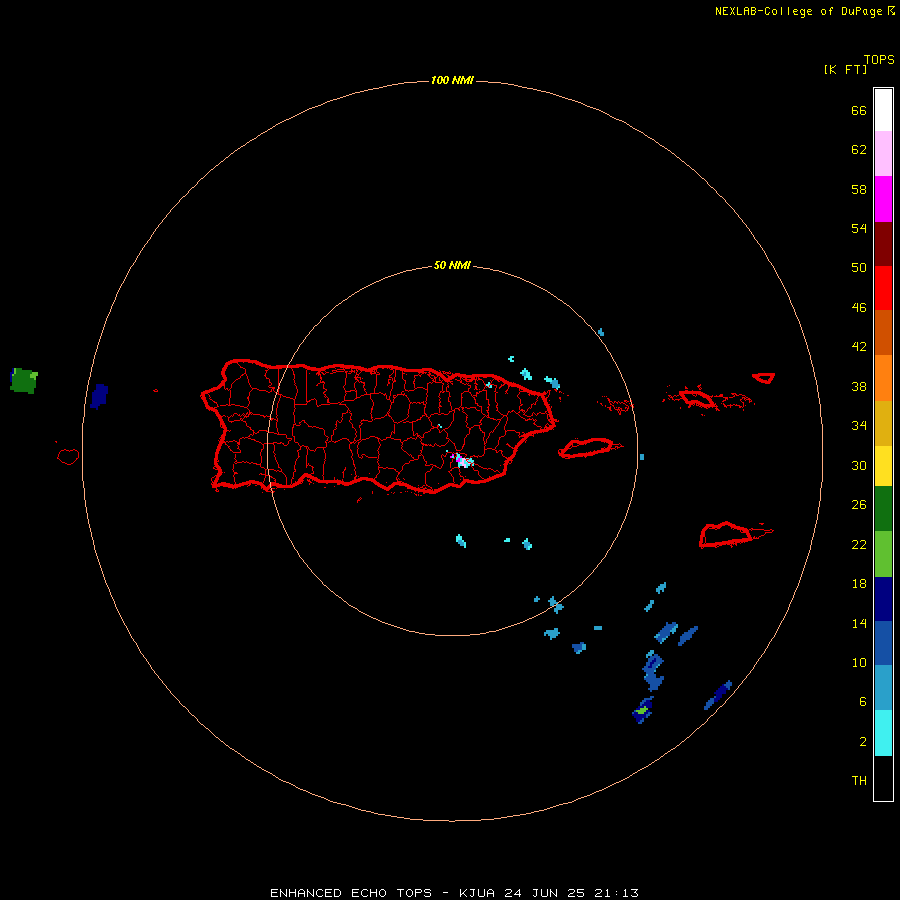Click the "10" legend value
This screenshot has width=900, height=900.
point(859,662)
